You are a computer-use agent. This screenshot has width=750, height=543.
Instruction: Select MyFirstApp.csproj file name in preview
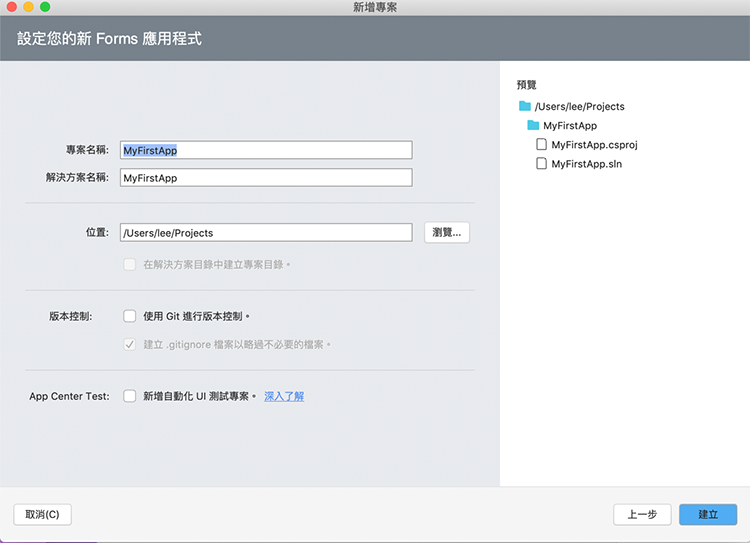click(595, 144)
